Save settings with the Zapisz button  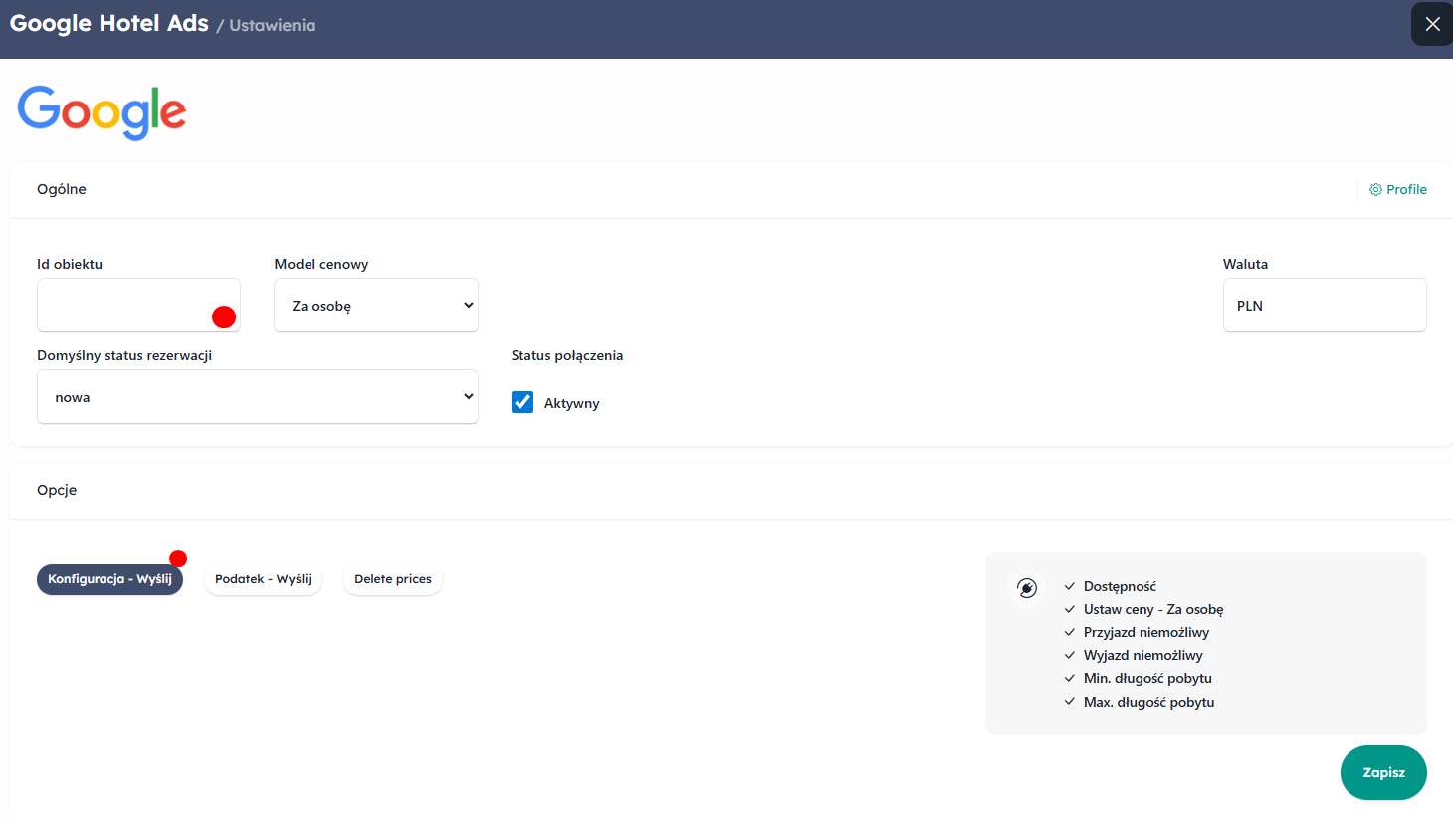pyautogui.click(x=1382, y=772)
